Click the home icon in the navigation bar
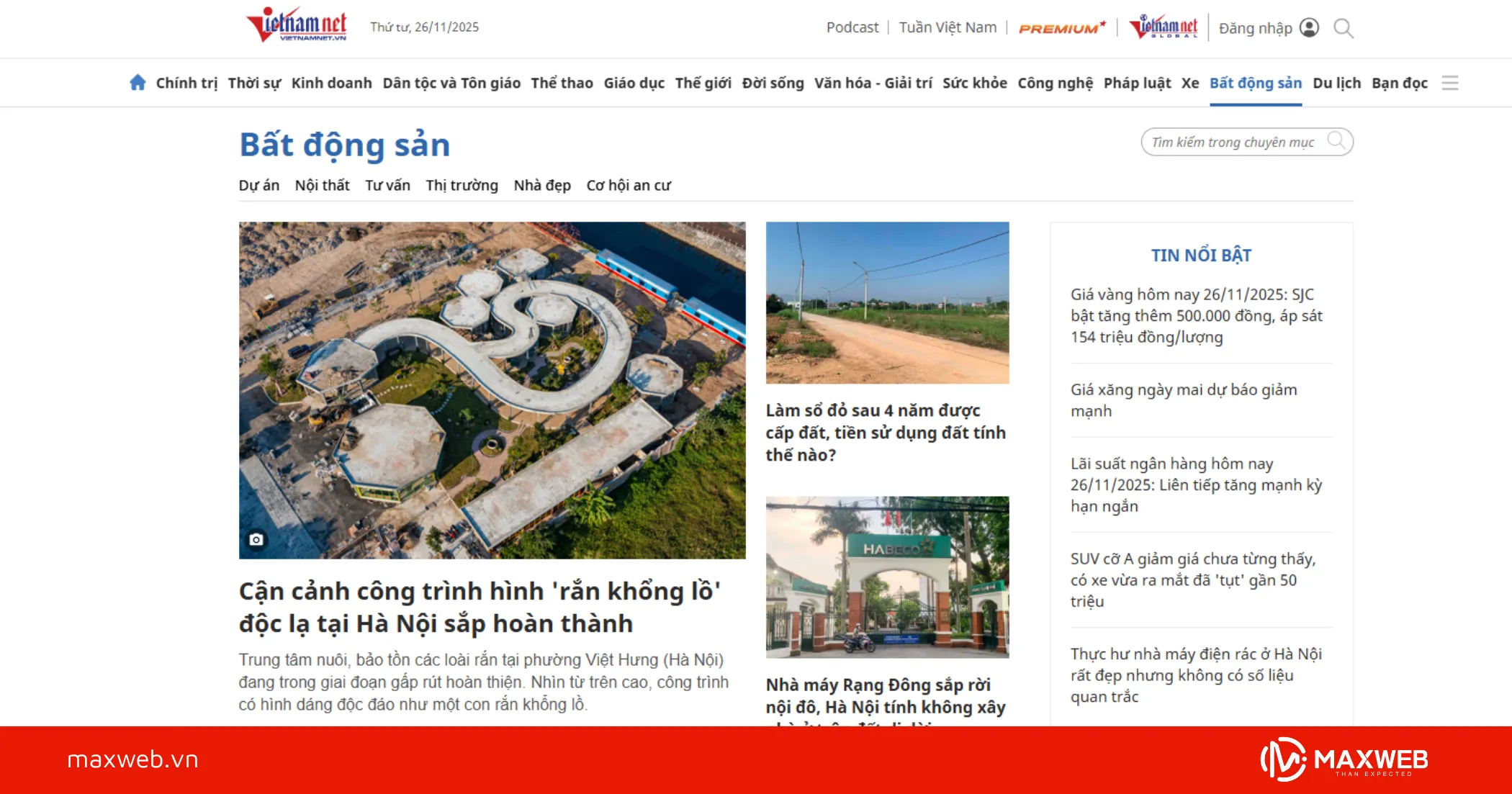The height and width of the screenshot is (794, 1512). [138, 82]
